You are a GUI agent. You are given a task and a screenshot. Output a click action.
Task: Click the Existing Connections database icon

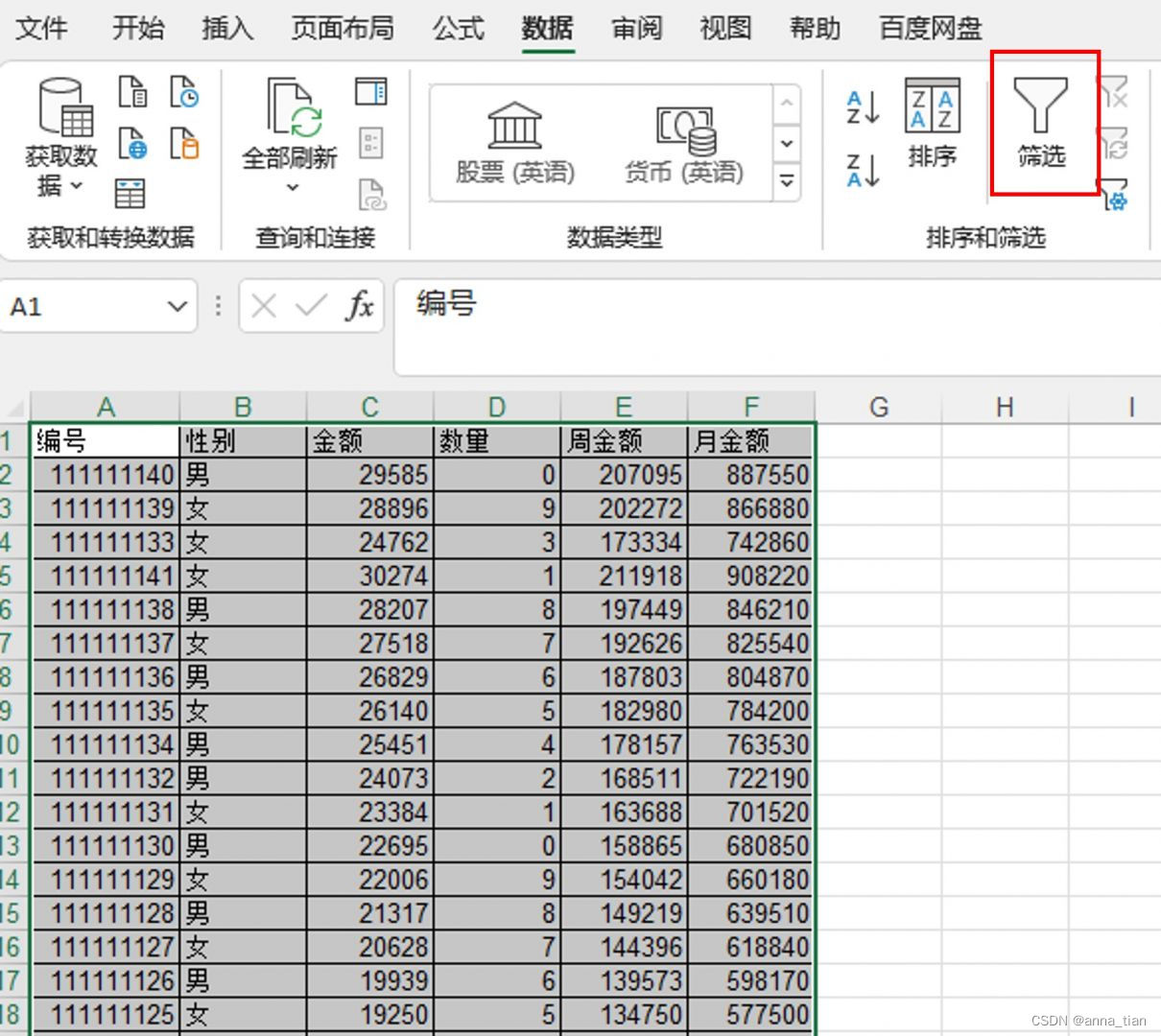pyautogui.click(x=184, y=143)
